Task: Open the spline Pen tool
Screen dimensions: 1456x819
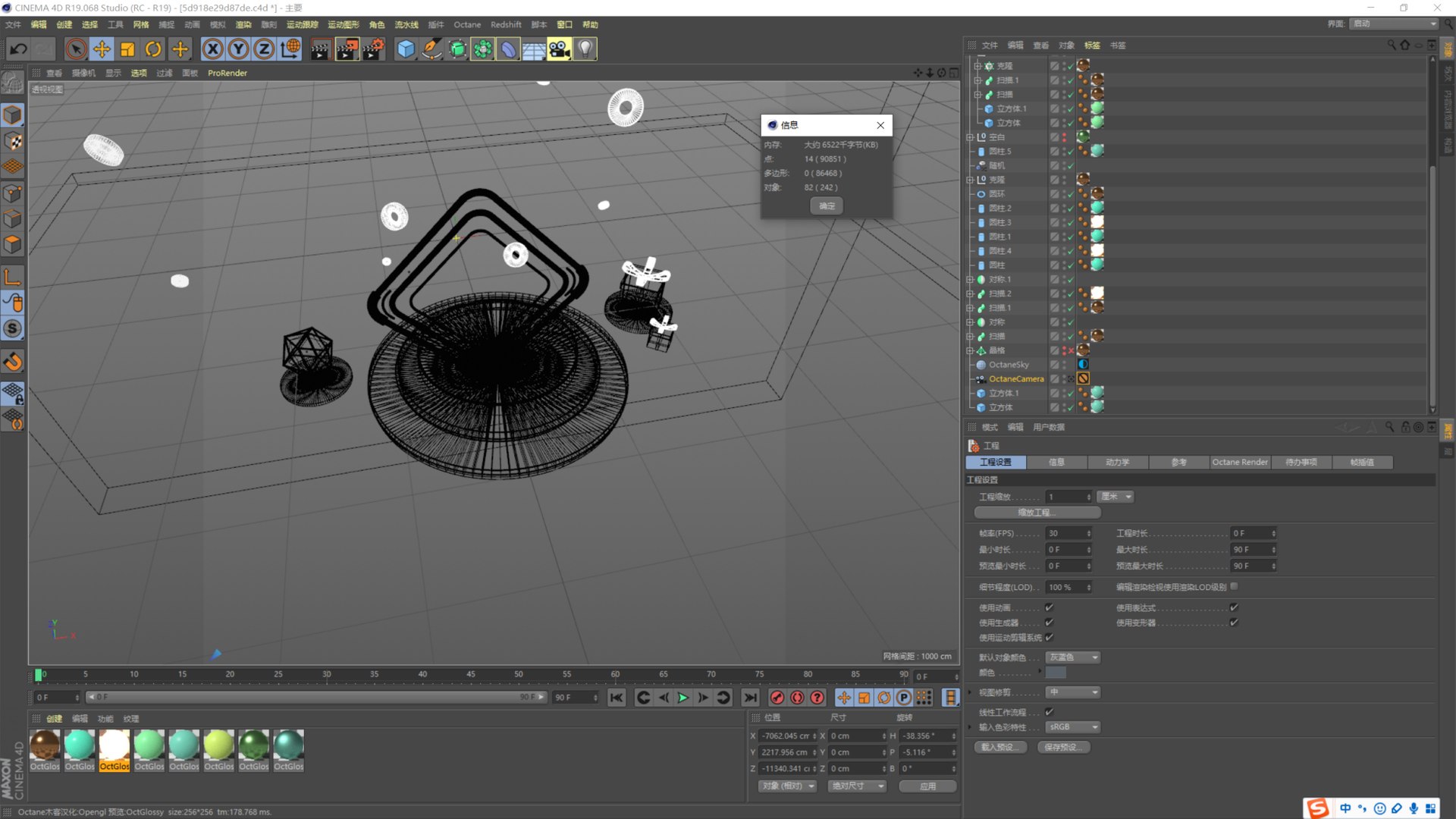Action: [x=431, y=49]
